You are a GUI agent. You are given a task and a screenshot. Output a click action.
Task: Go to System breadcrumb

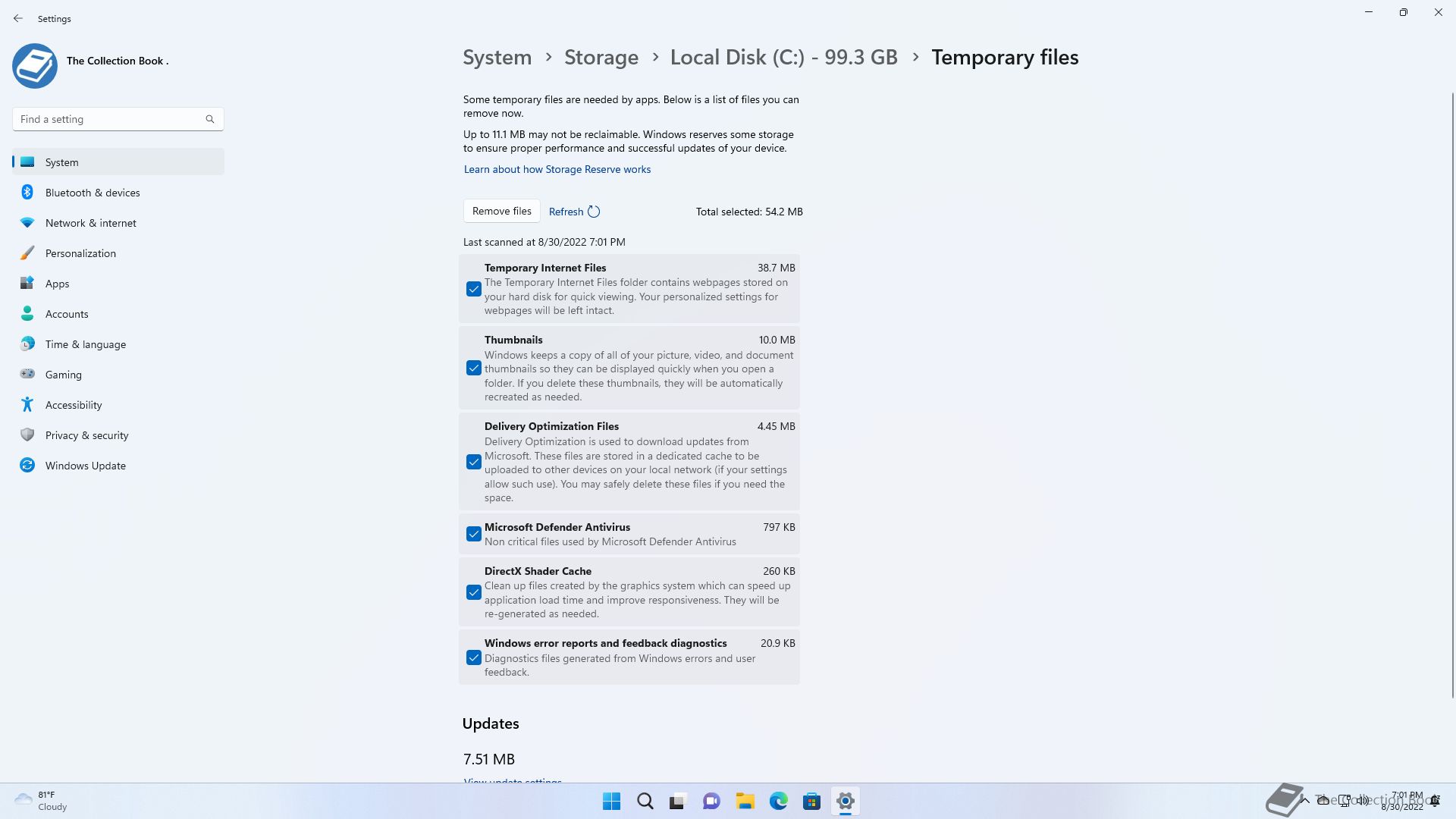pos(497,58)
